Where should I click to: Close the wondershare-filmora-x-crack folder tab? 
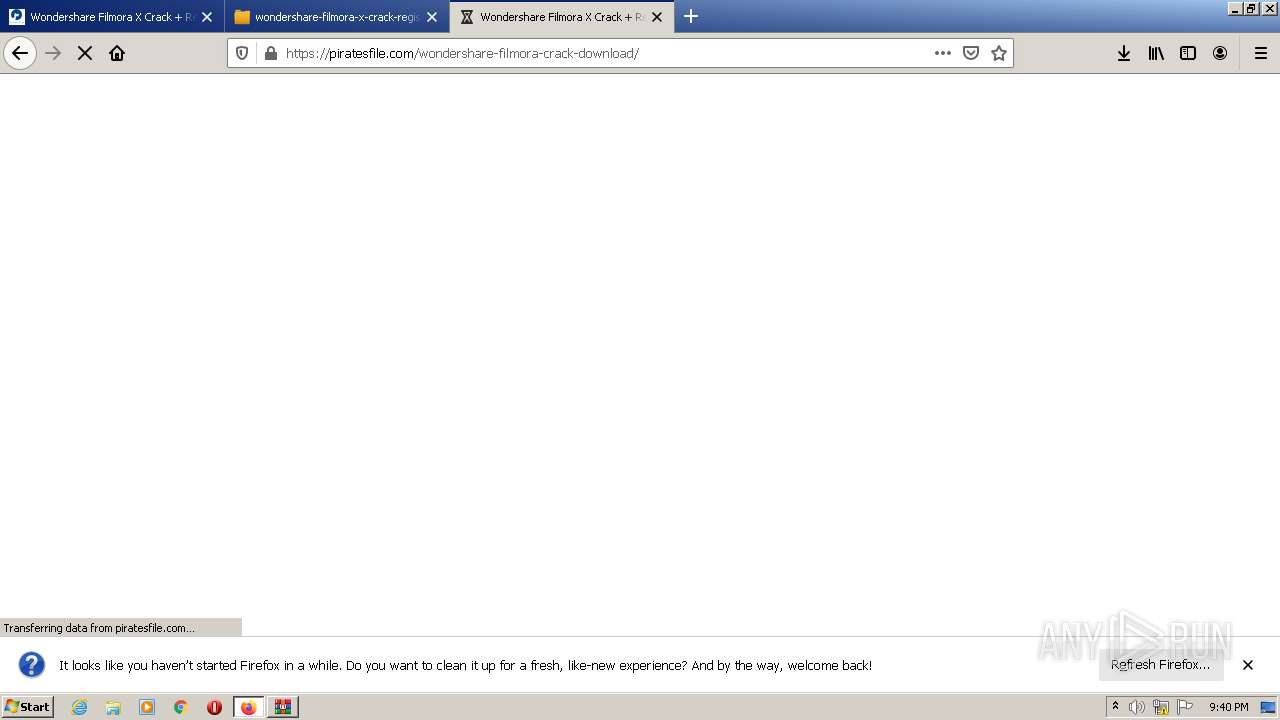tap(432, 17)
